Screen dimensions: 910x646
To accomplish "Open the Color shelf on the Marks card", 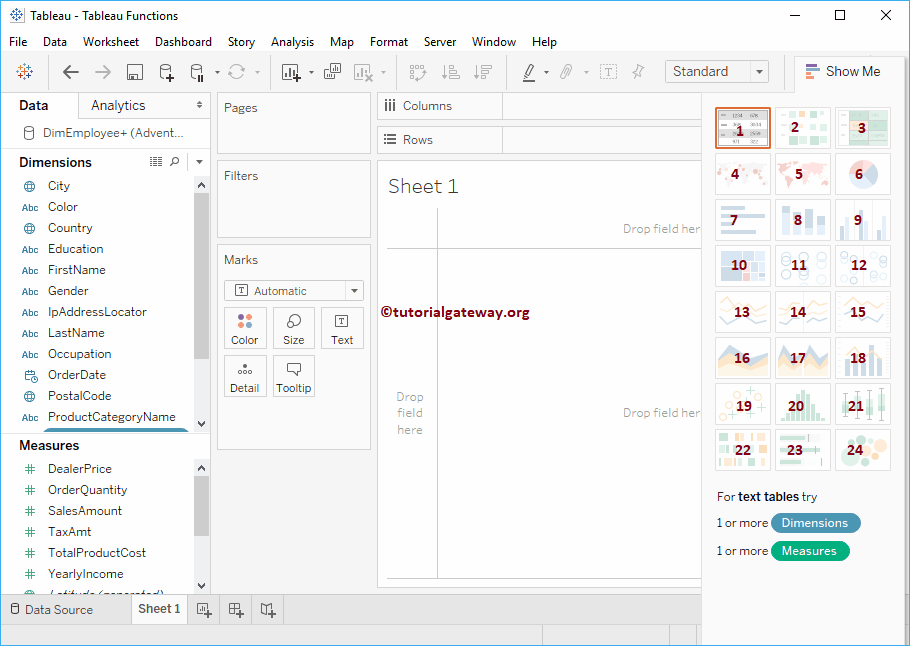I will click(245, 328).
